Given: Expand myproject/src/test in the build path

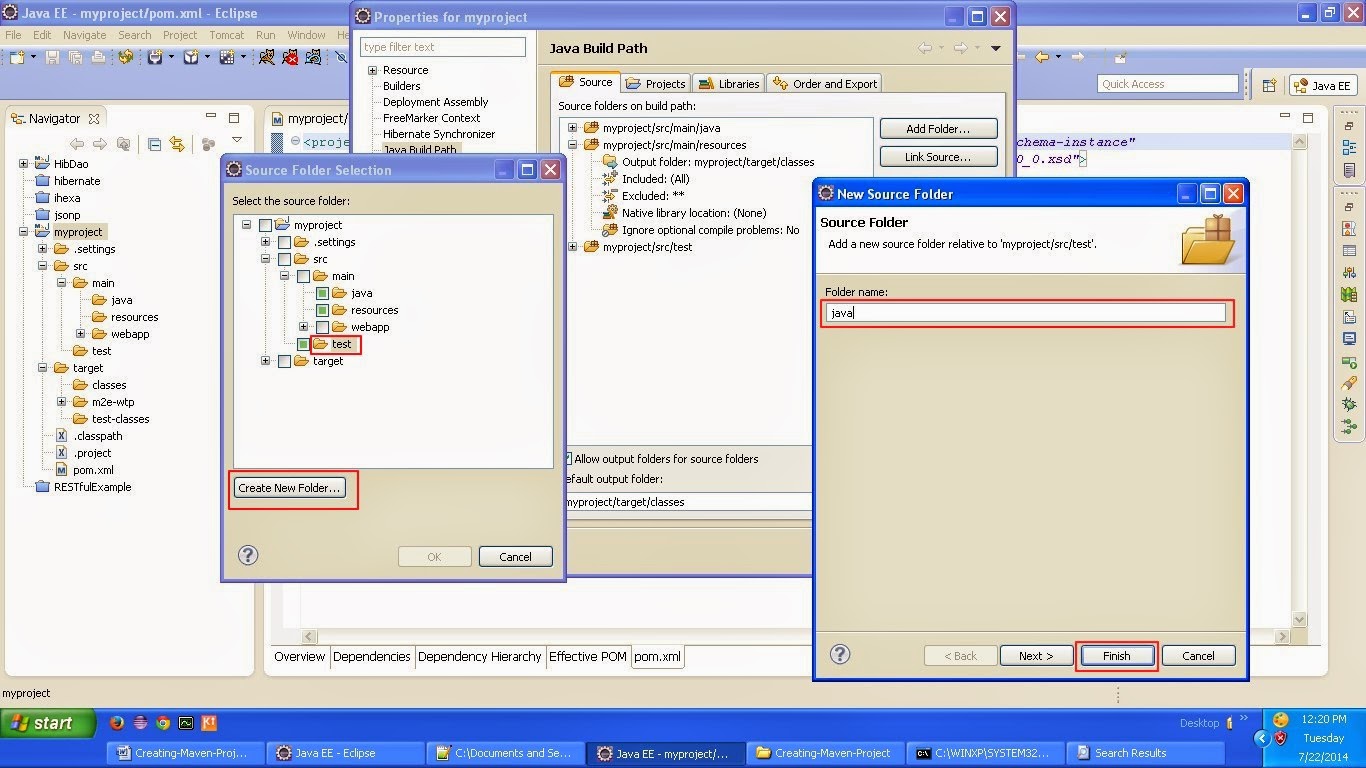Looking at the screenshot, I should (x=572, y=246).
